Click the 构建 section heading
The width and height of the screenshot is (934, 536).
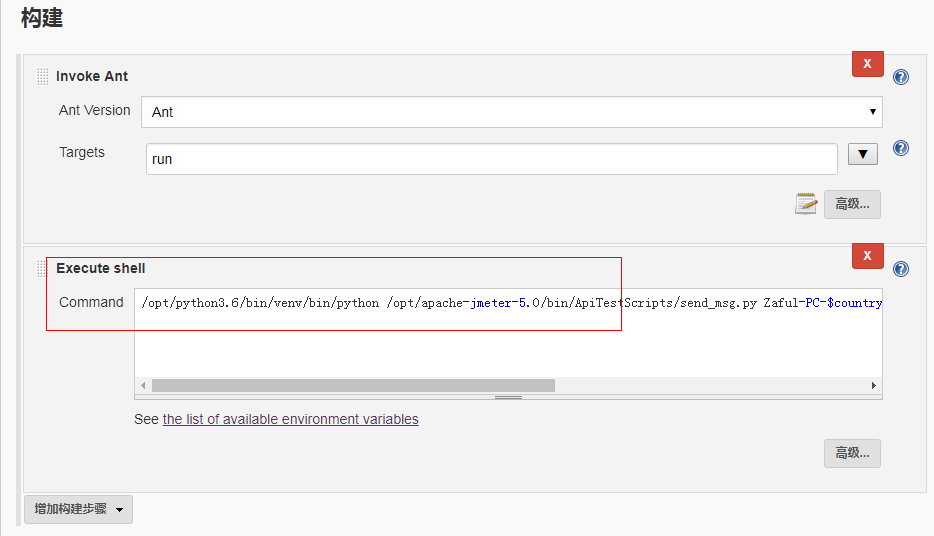click(x=42, y=17)
